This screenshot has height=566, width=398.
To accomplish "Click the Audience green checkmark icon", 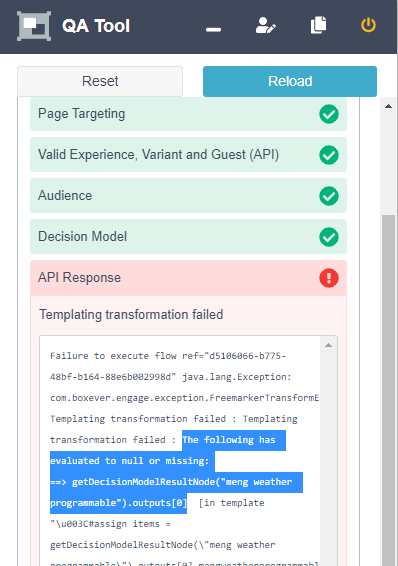I will pos(329,196).
